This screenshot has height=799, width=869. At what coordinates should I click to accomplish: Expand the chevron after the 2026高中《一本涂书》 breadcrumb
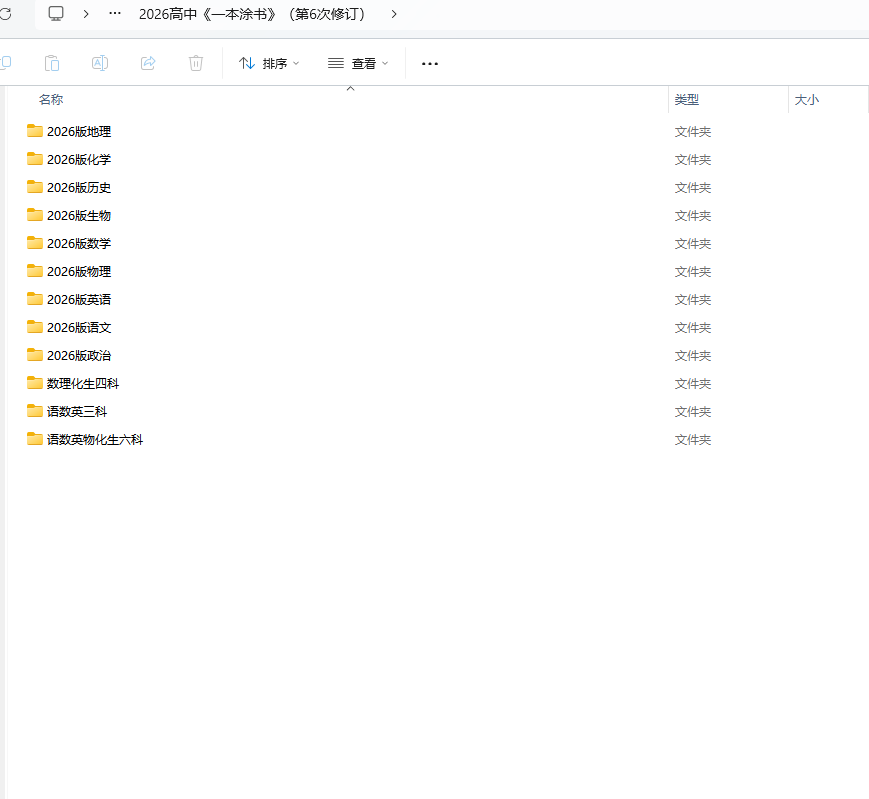(x=394, y=14)
